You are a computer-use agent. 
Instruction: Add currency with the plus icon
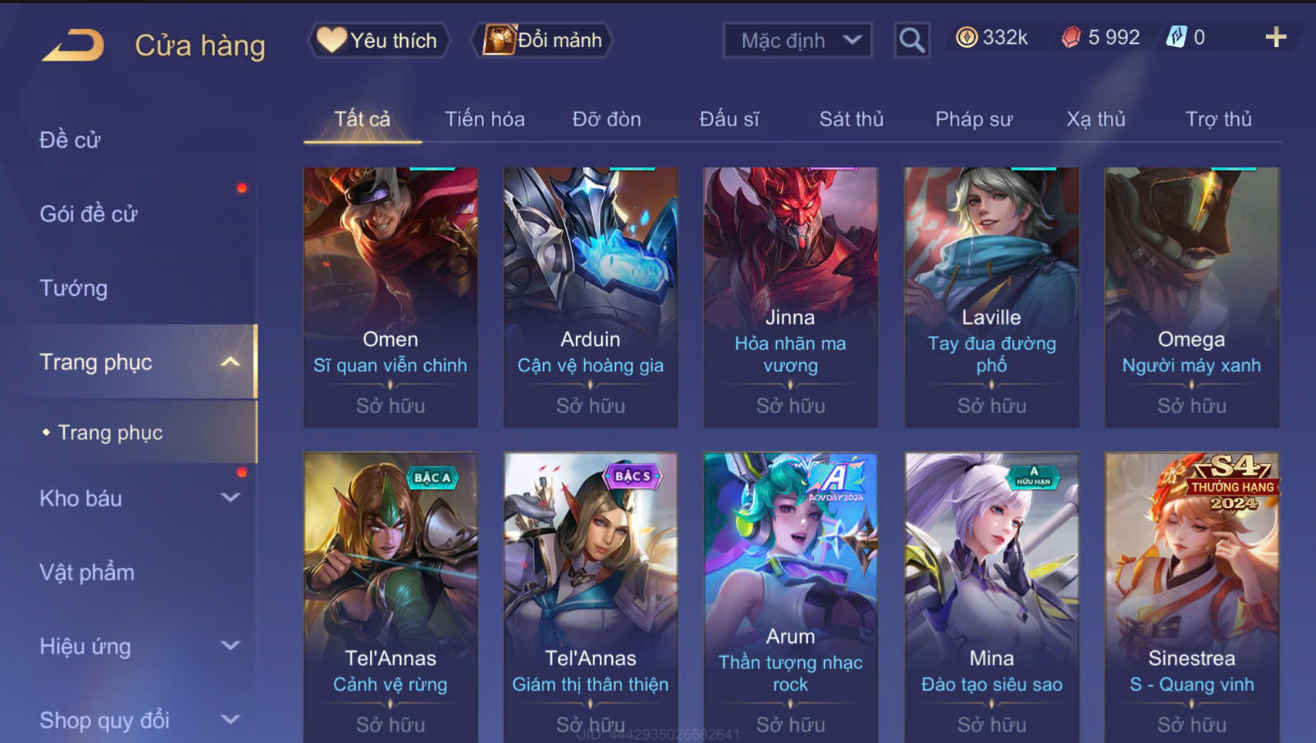1276,38
